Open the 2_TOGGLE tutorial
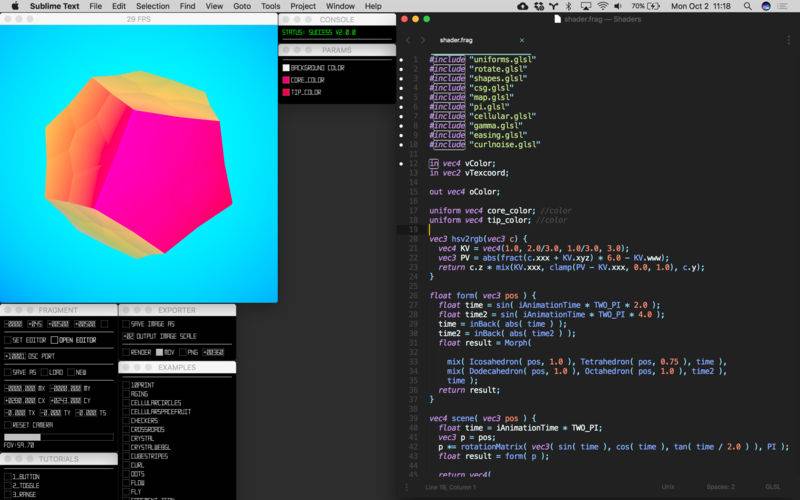Viewport: 800px width, 500px height. [22, 486]
